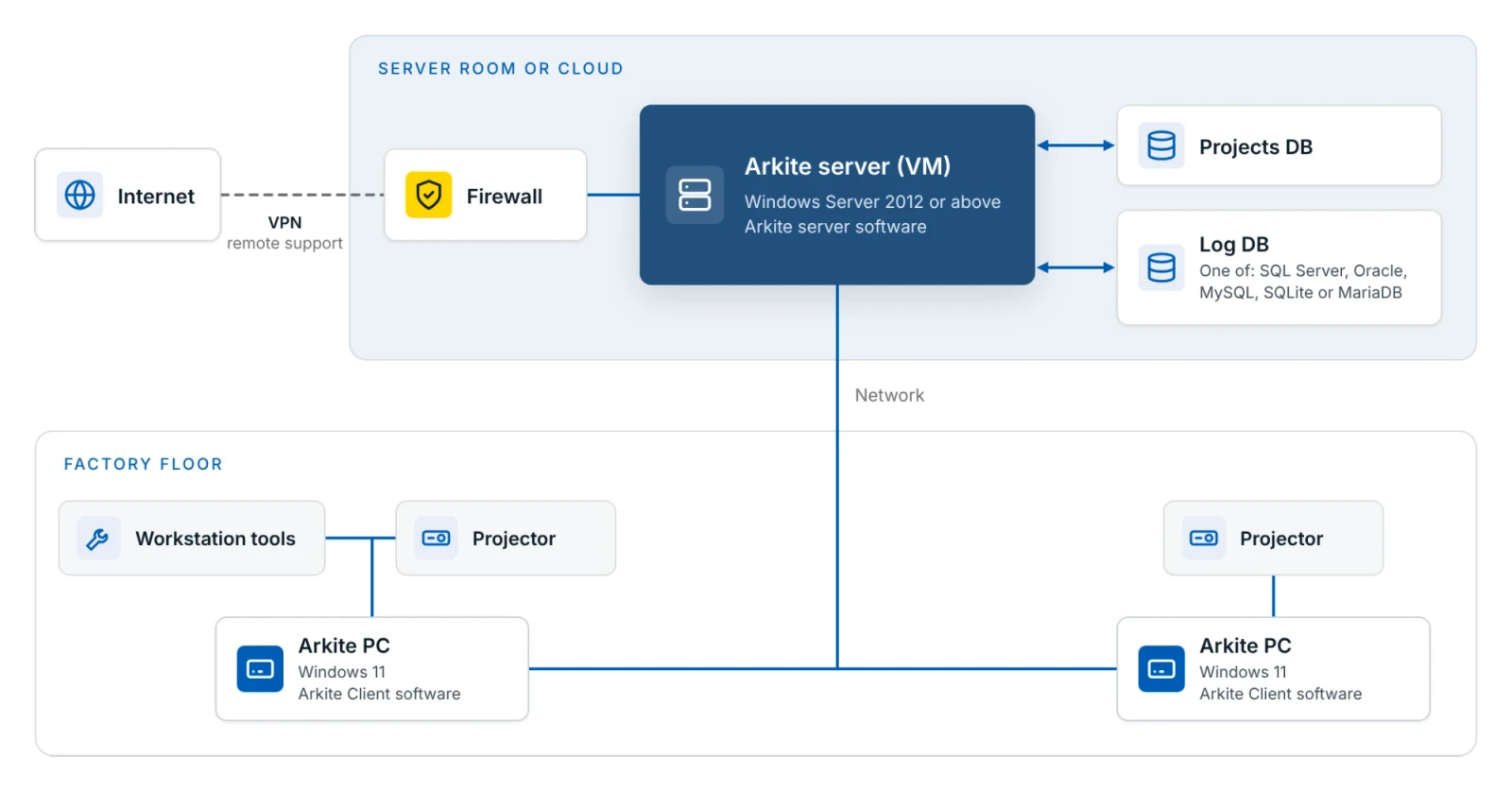The width and height of the screenshot is (1512, 791).
Task: Click "Windows 11" in right Arkite PC
Action: click(x=1244, y=672)
